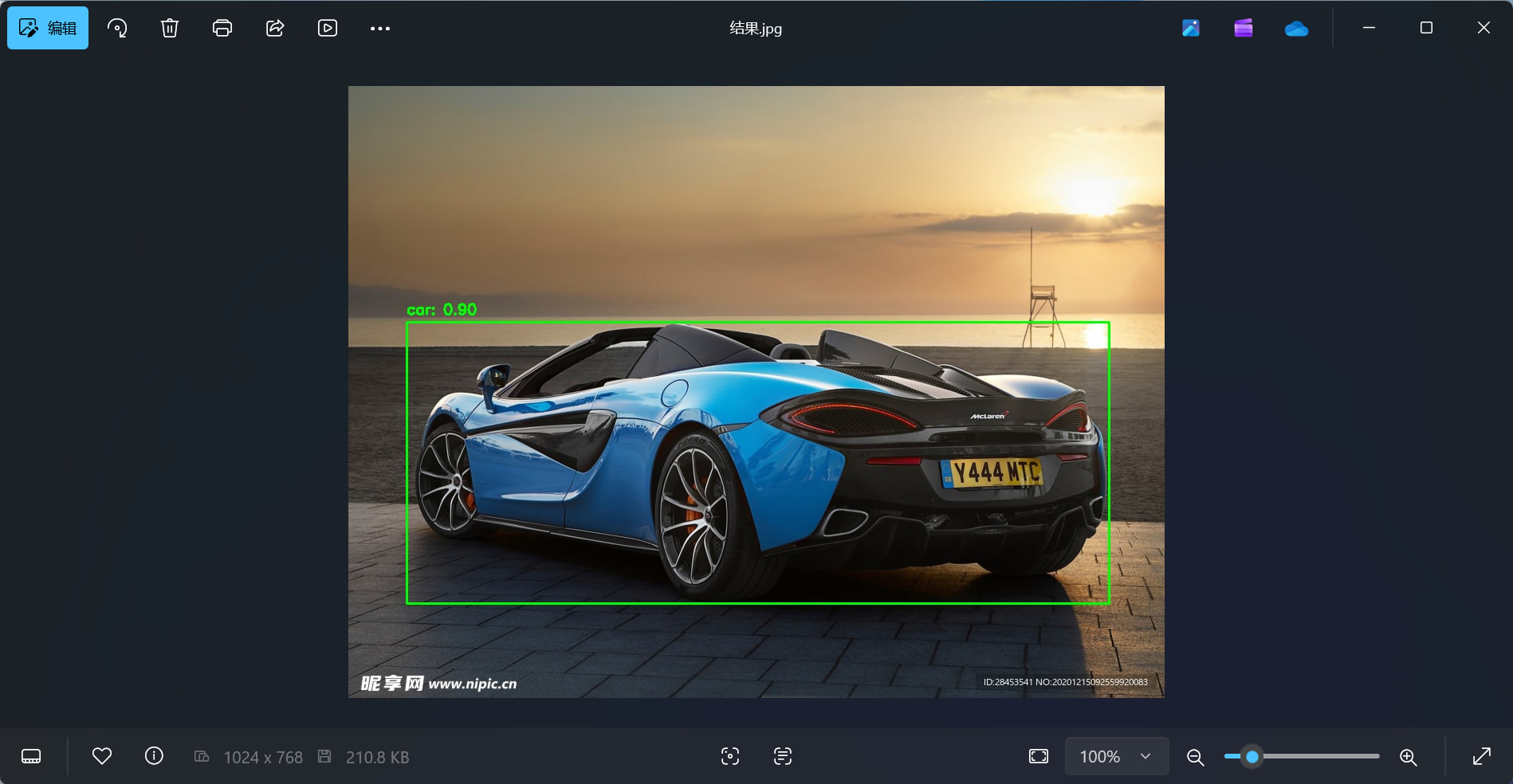Image resolution: width=1513 pixels, height=784 pixels.
Task: Click the 编辑 (Edit) button
Action: [x=48, y=28]
